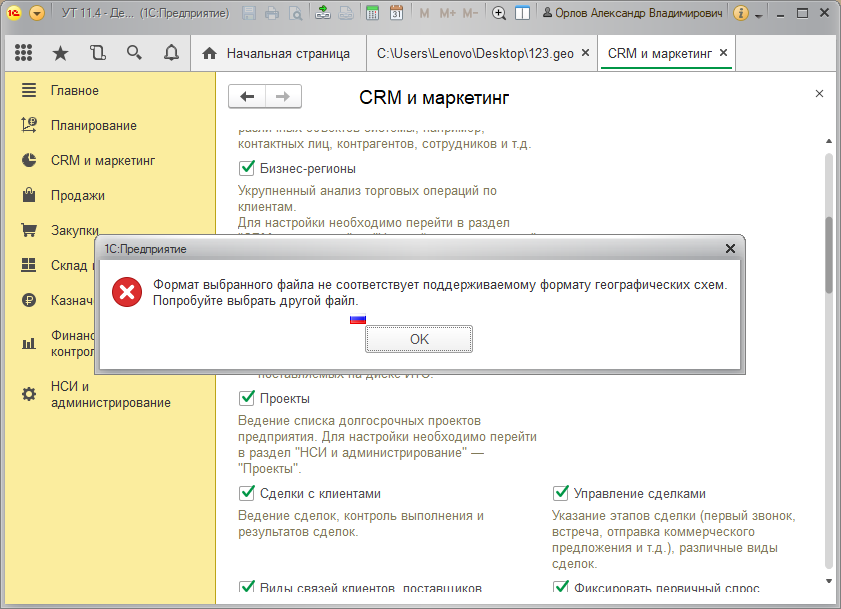Click the scrollbar up arrow

[x=829, y=141]
